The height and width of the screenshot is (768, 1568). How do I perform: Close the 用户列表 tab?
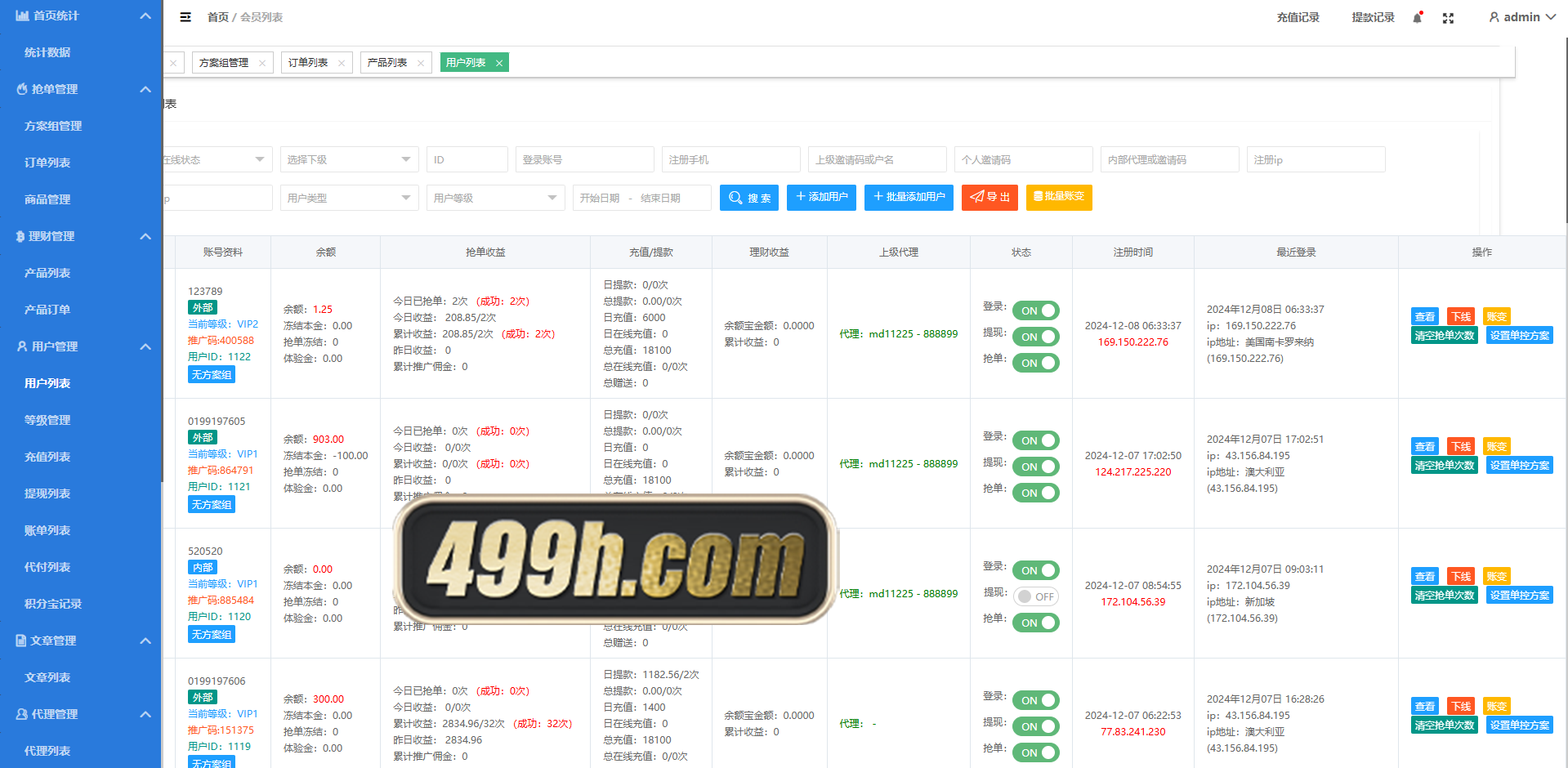[x=499, y=63]
